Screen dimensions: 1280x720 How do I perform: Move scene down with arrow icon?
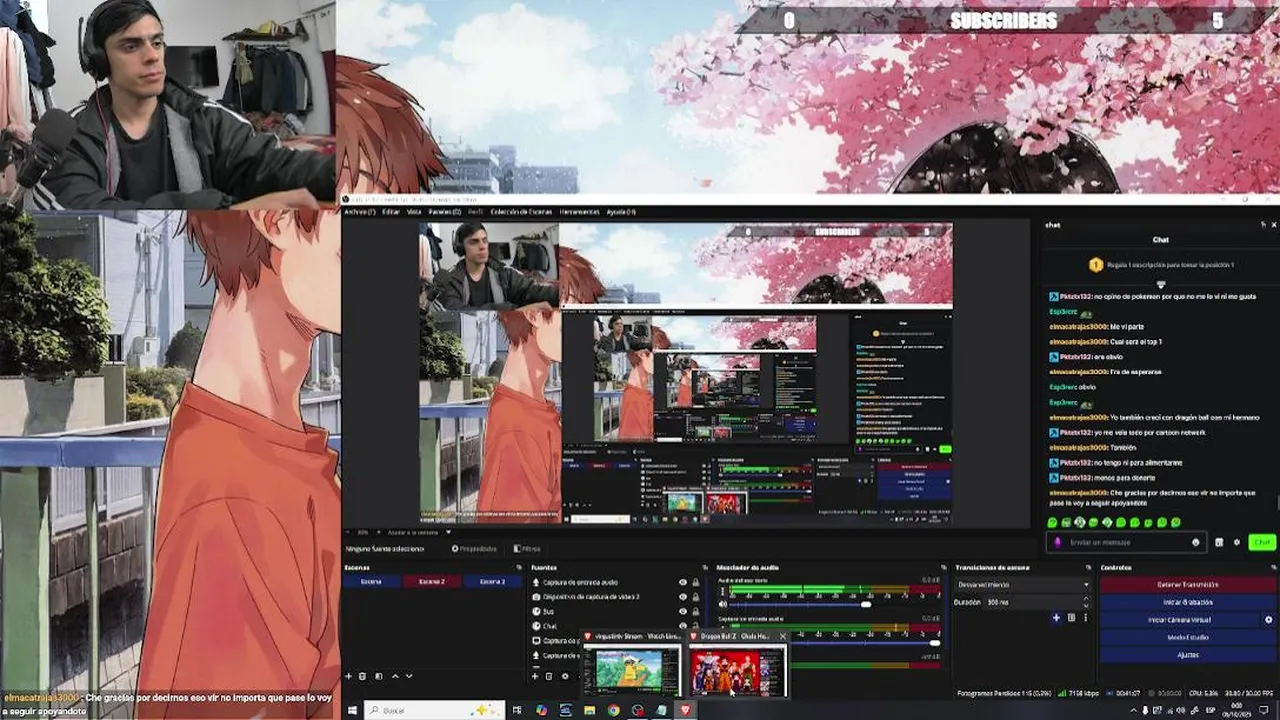[x=409, y=676]
